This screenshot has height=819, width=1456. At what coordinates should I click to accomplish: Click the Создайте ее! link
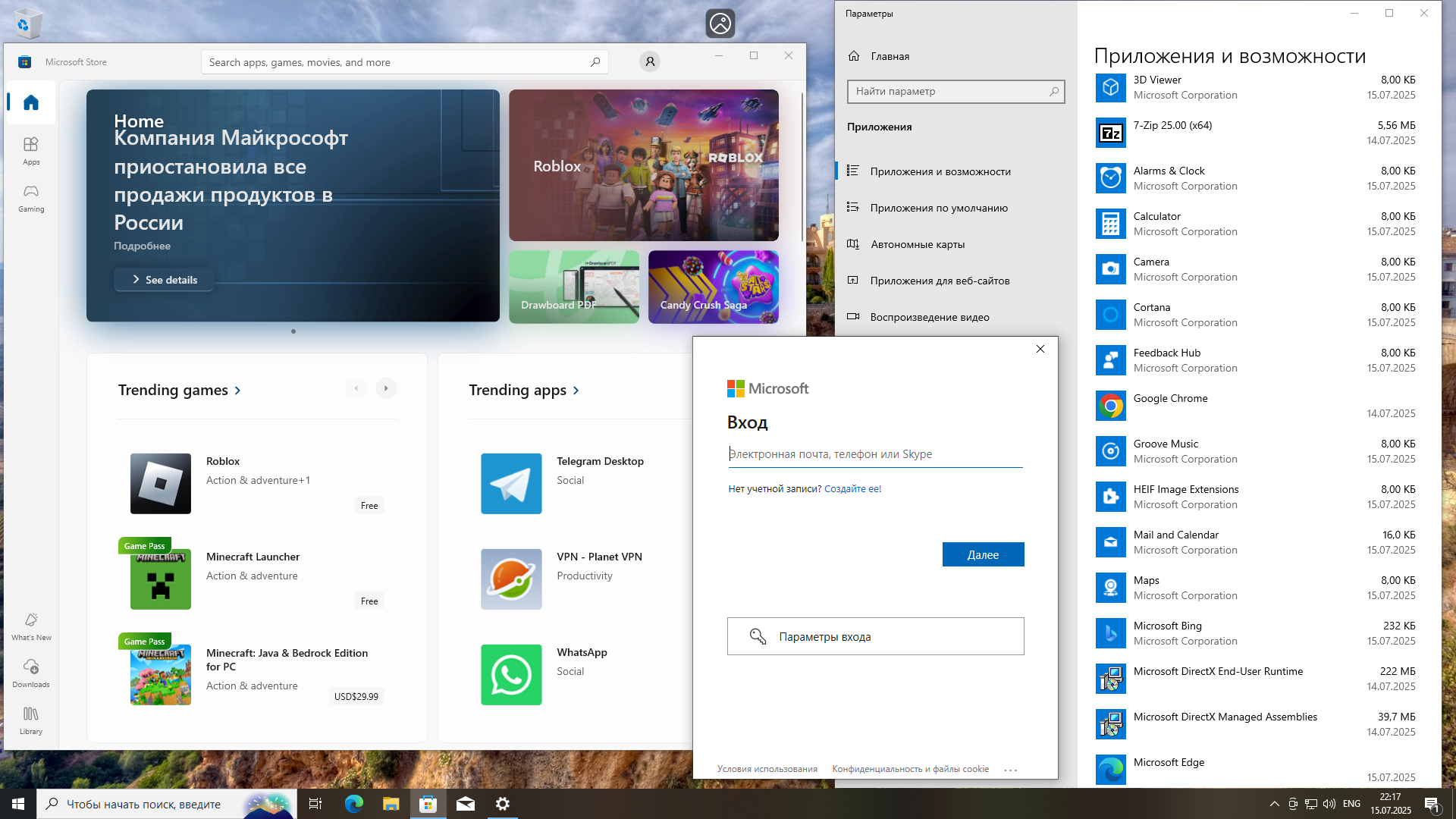pyautogui.click(x=852, y=489)
